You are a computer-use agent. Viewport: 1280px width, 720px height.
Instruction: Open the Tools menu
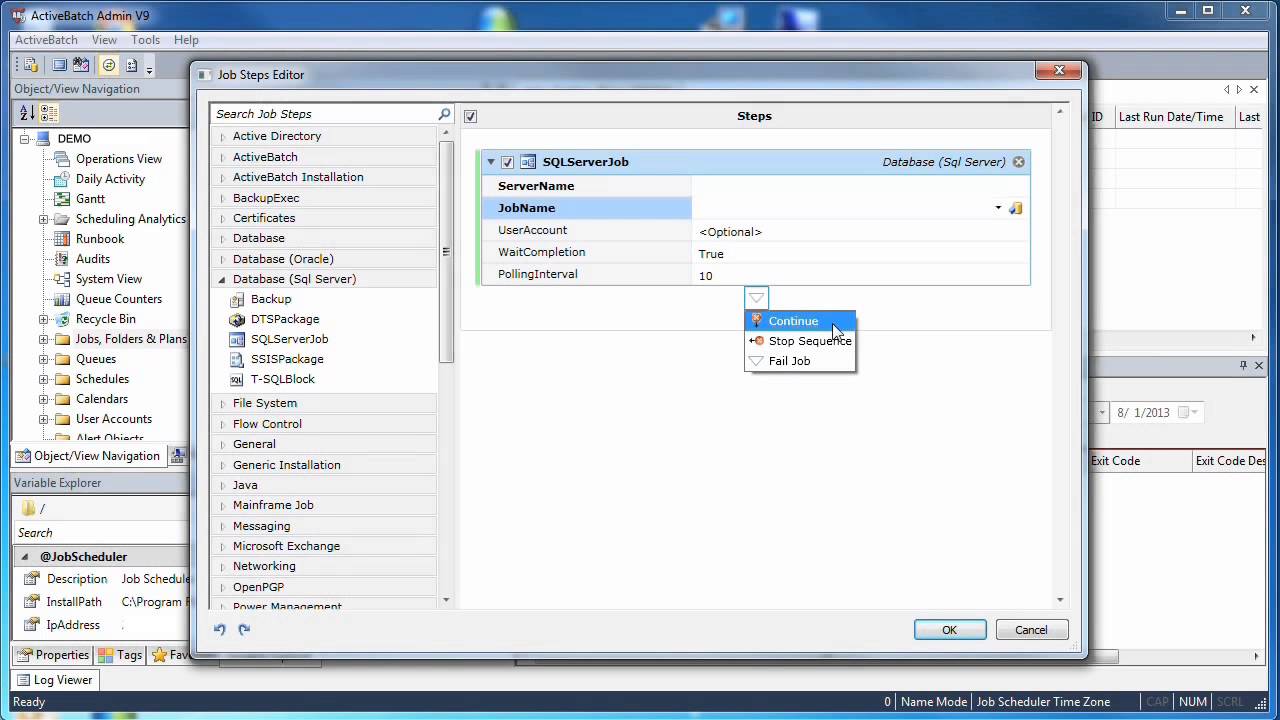pos(145,40)
